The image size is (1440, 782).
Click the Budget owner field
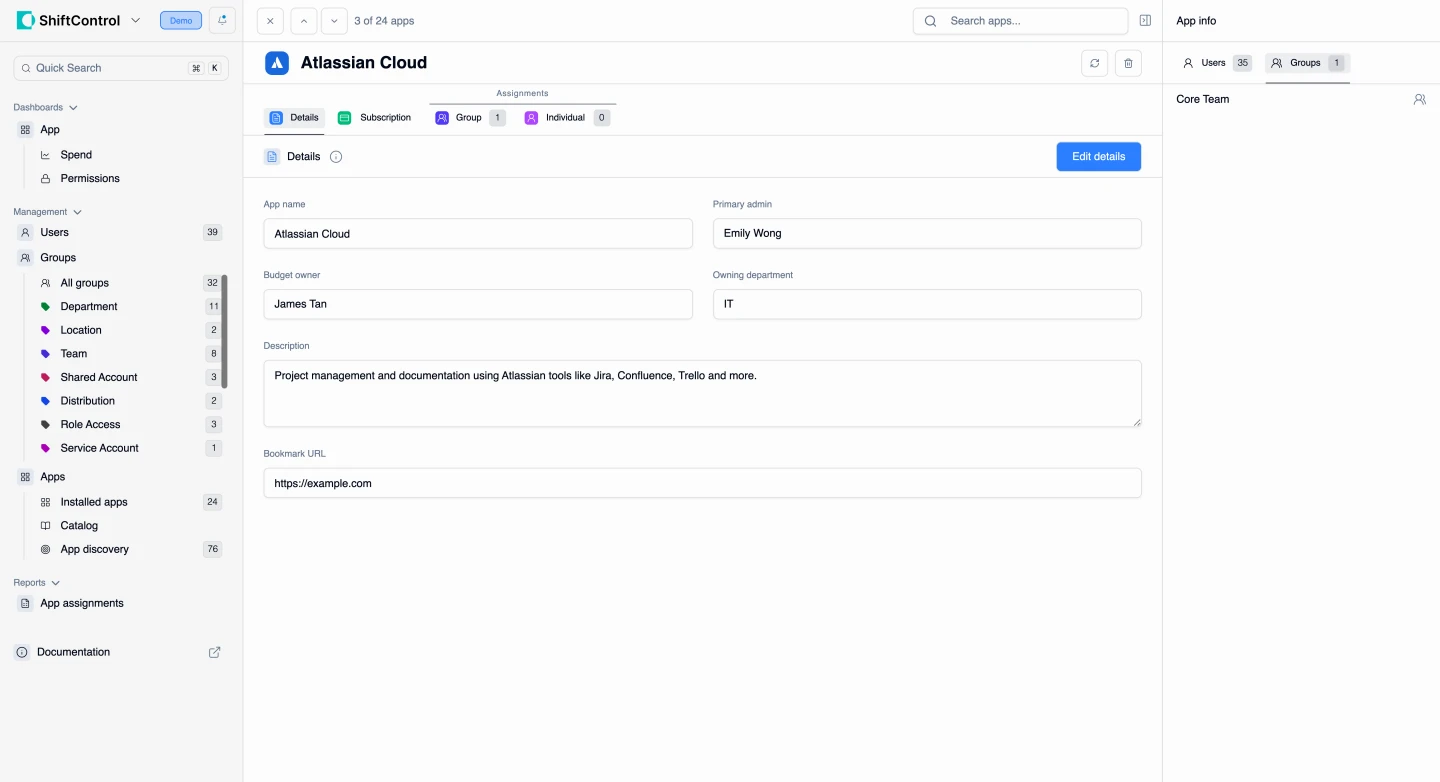click(478, 304)
